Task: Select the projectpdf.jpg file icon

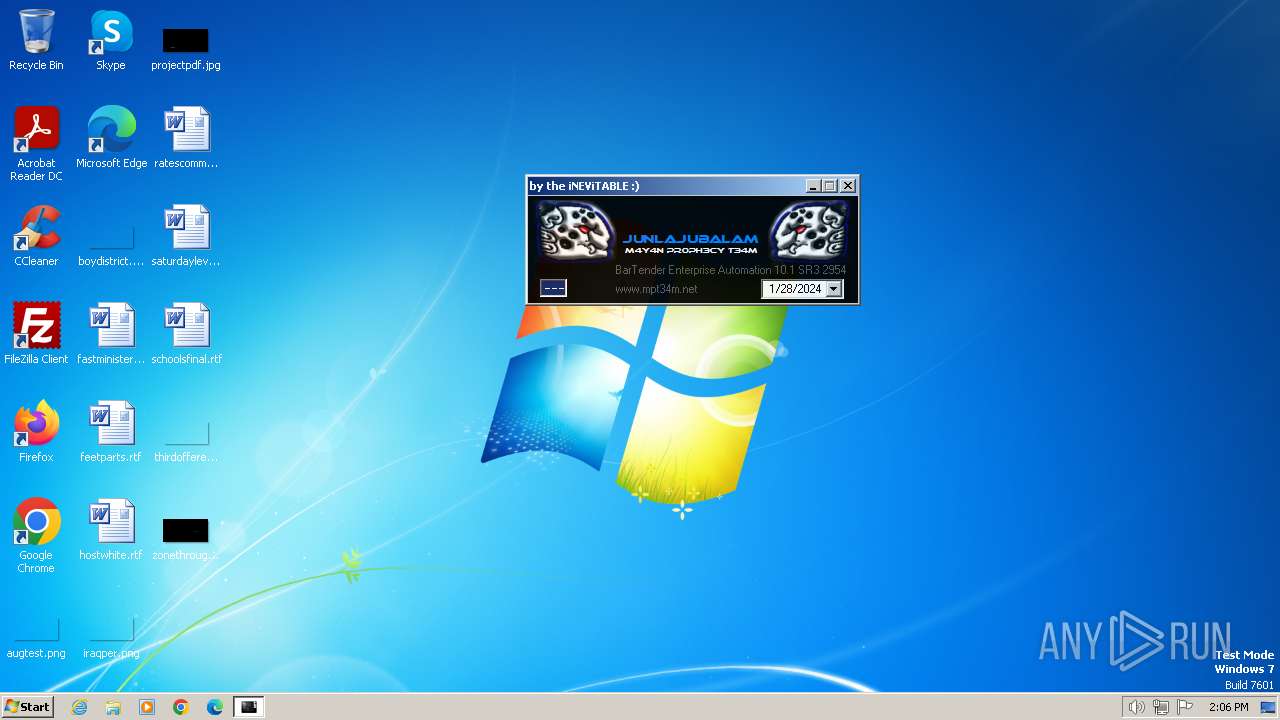Action: (x=186, y=48)
